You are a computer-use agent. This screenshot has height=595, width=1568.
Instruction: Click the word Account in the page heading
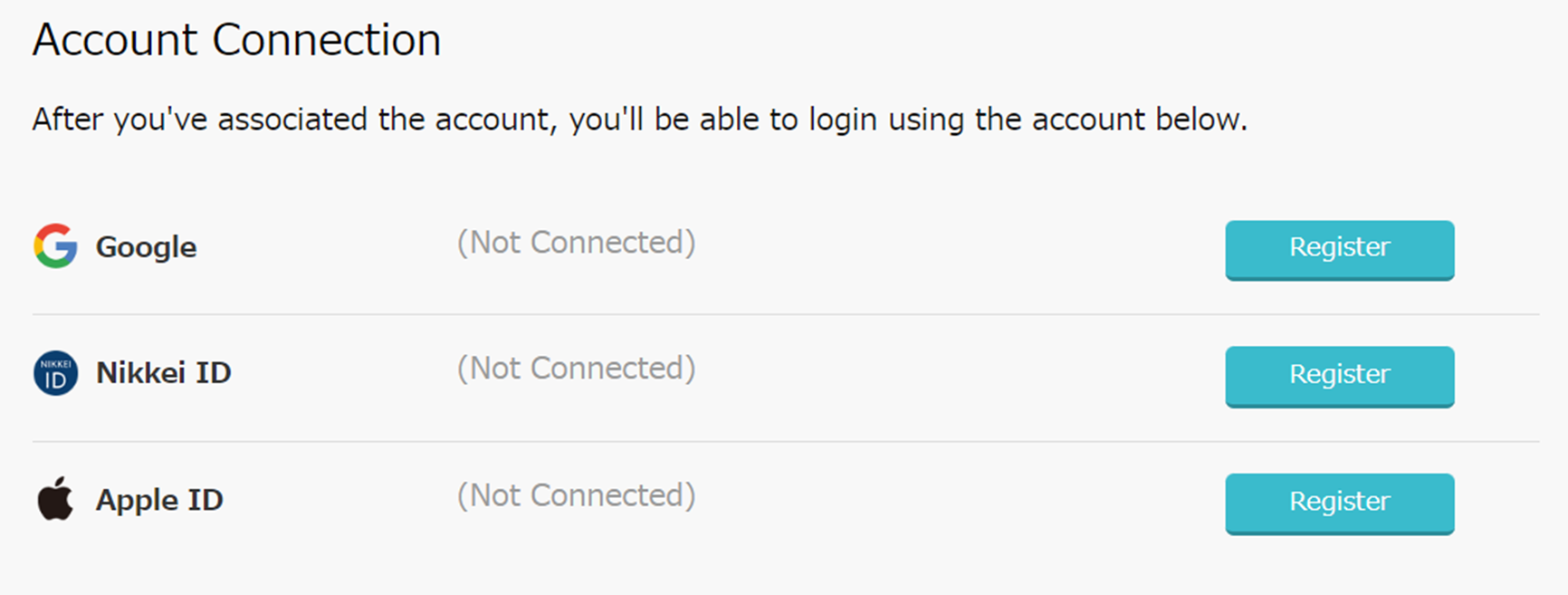tap(115, 40)
